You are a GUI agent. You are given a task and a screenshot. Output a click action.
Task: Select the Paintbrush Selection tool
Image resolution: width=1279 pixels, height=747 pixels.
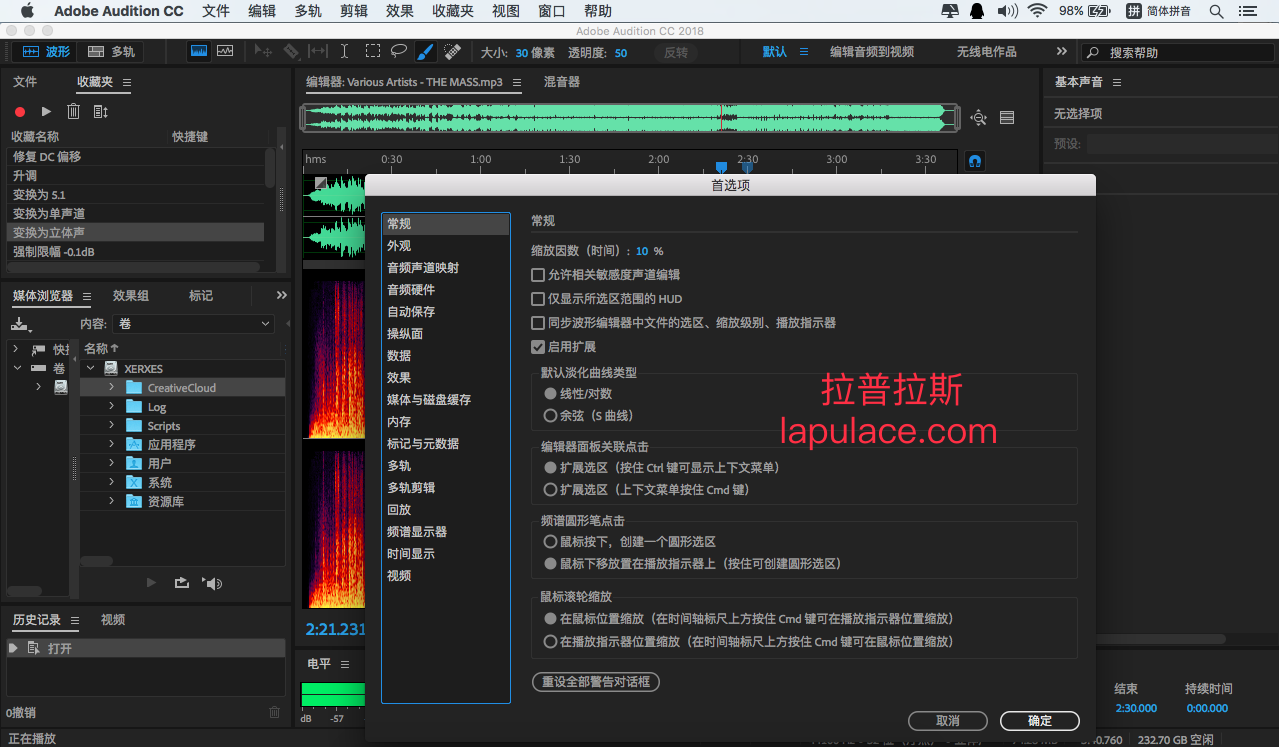click(x=425, y=51)
